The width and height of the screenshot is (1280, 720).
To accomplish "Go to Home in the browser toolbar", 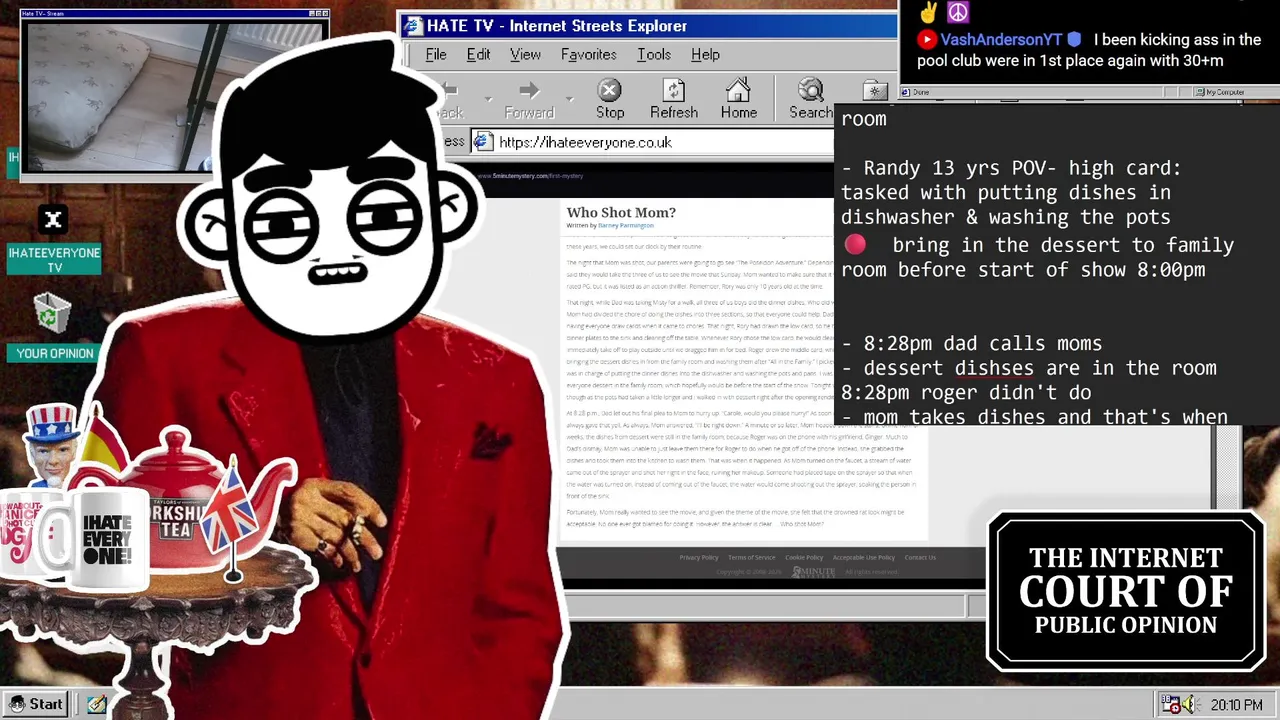I will coord(739,99).
